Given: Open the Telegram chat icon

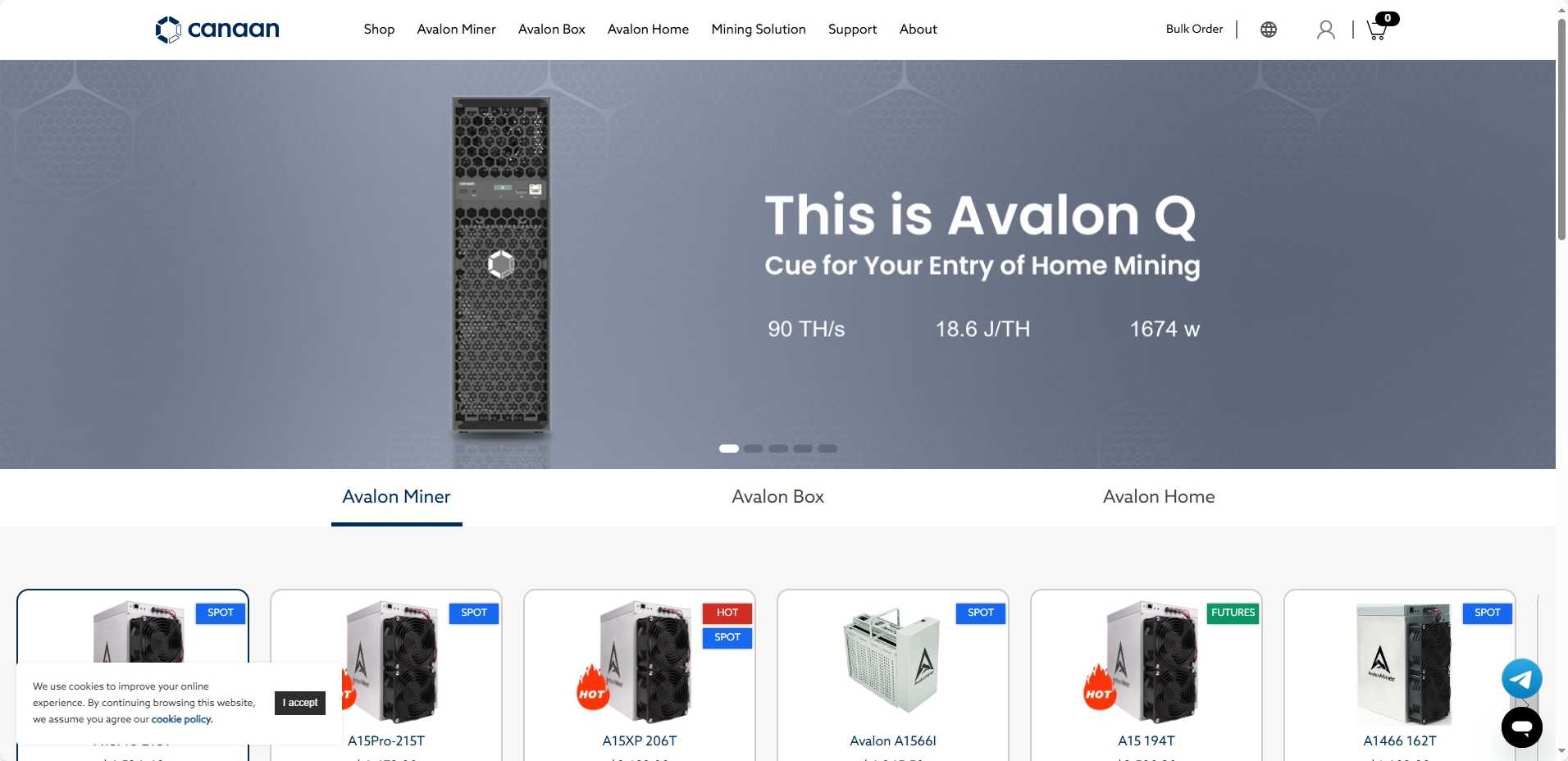Looking at the screenshot, I should coord(1522,679).
